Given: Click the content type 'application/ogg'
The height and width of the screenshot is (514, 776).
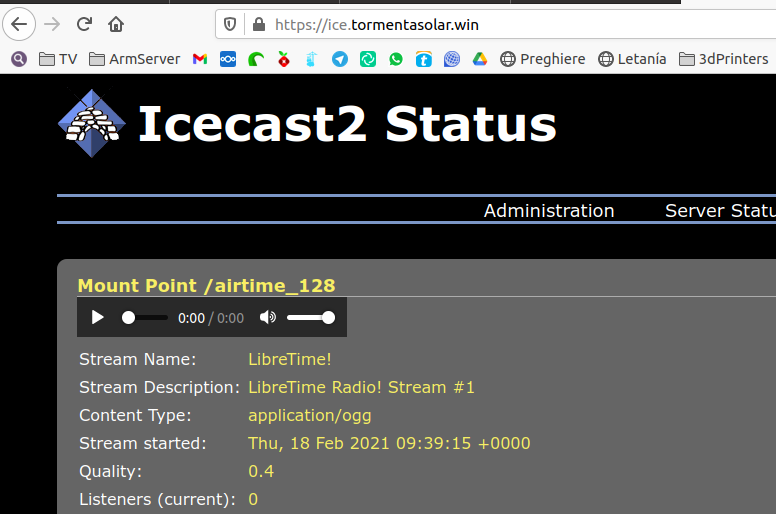Looking at the screenshot, I should point(310,416).
